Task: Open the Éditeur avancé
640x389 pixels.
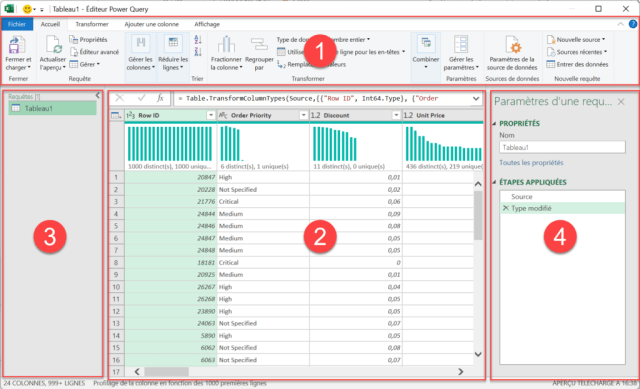Action: pos(94,52)
